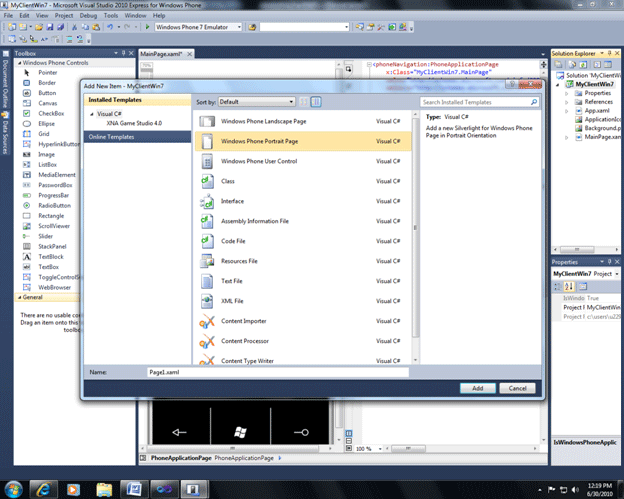Expand the MainPage.xaml node in Solution Explorer
This screenshot has width=624, height=499.
point(567,137)
